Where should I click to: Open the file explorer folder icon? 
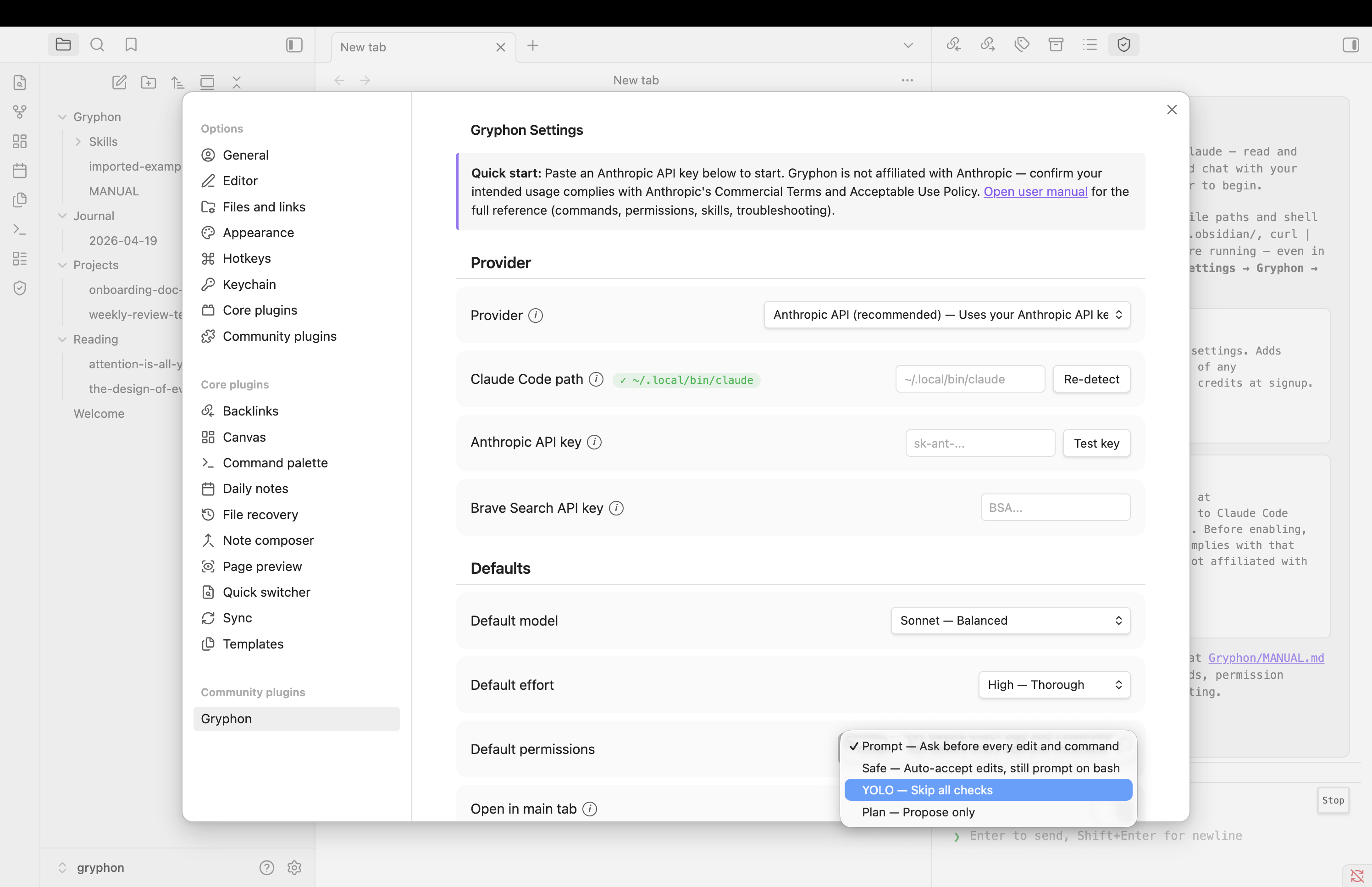(x=63, y=45)
